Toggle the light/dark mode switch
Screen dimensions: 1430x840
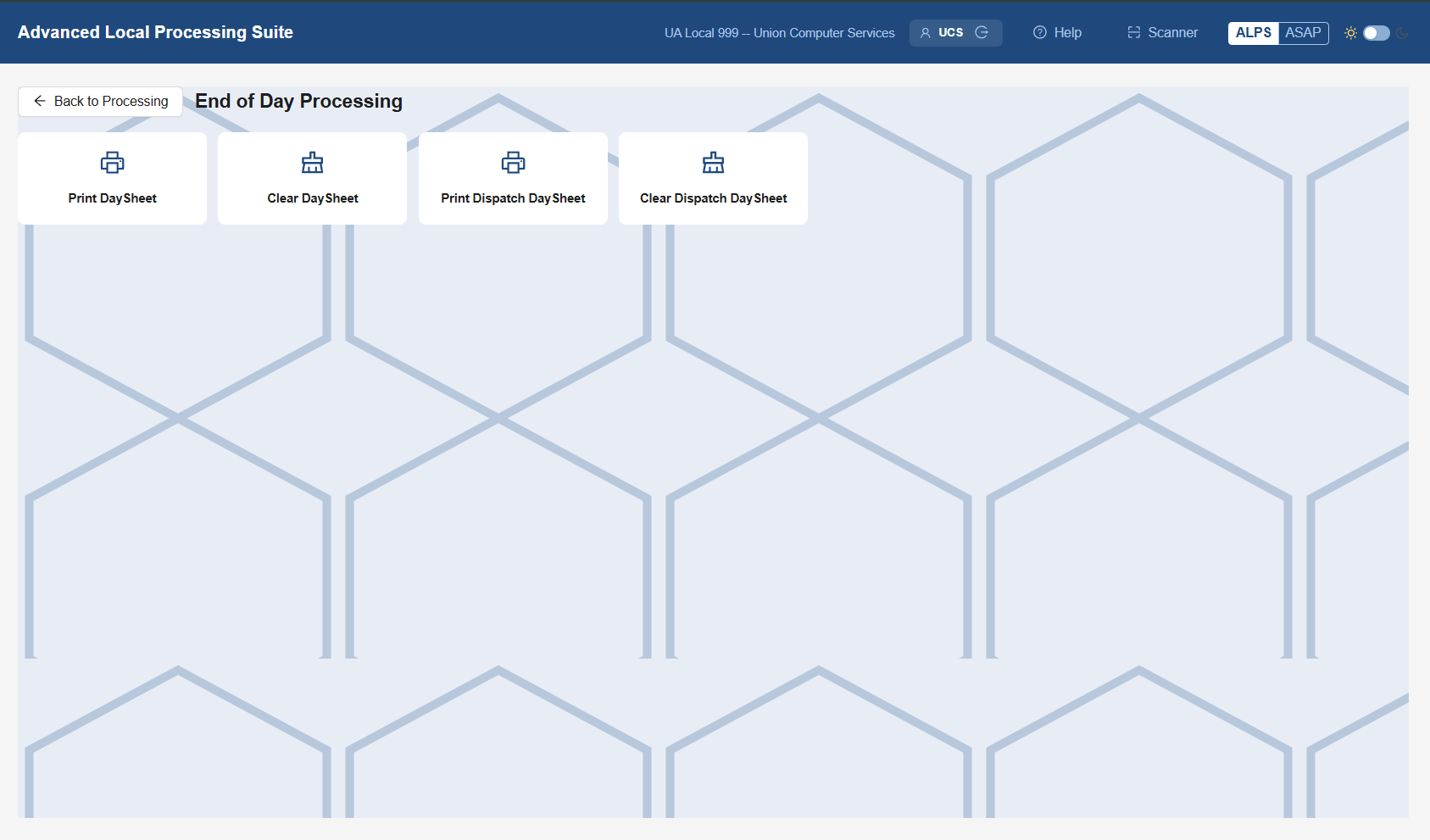[x=1377, y=33]
